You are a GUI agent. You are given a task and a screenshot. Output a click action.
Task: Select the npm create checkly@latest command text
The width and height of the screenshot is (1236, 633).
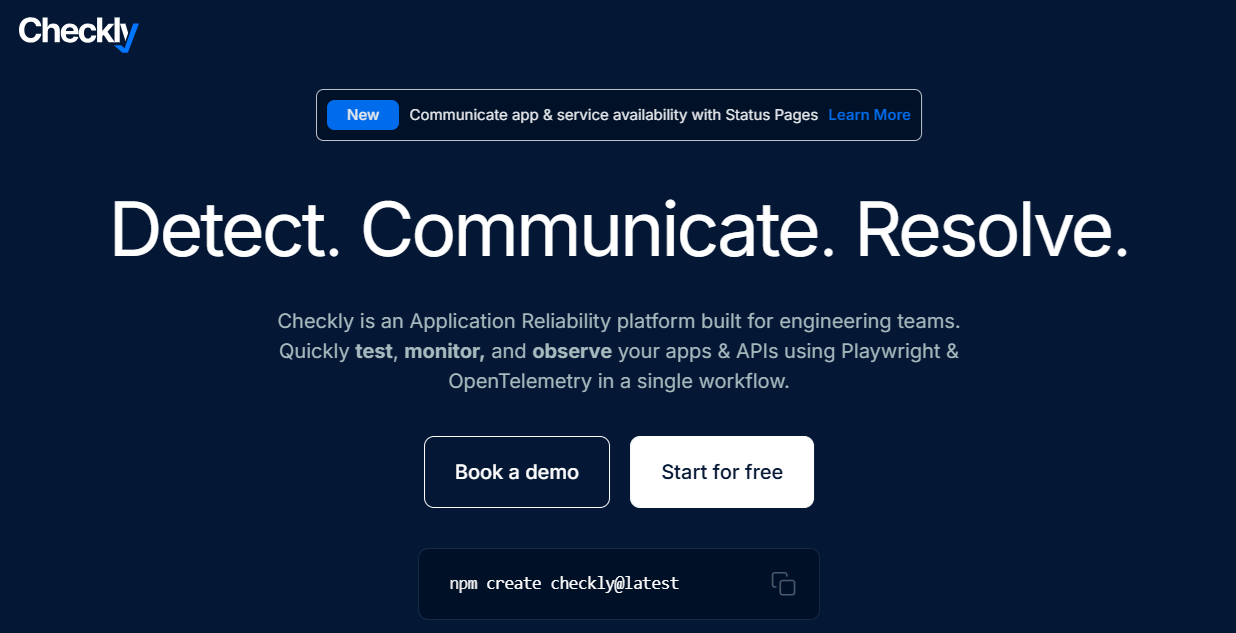pyautogui.click(x=564, y=583)
